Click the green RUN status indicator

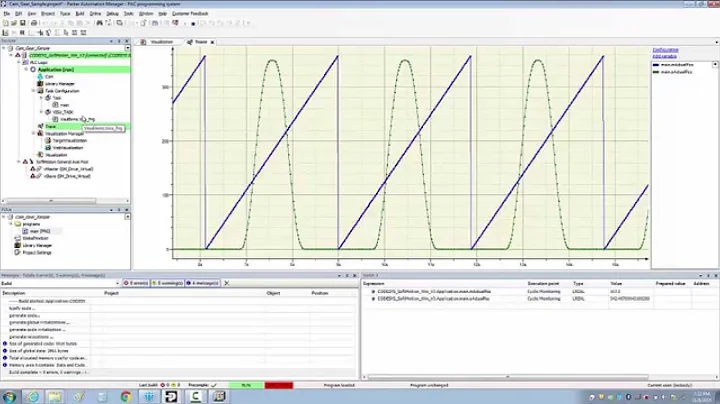coord(246,385)
